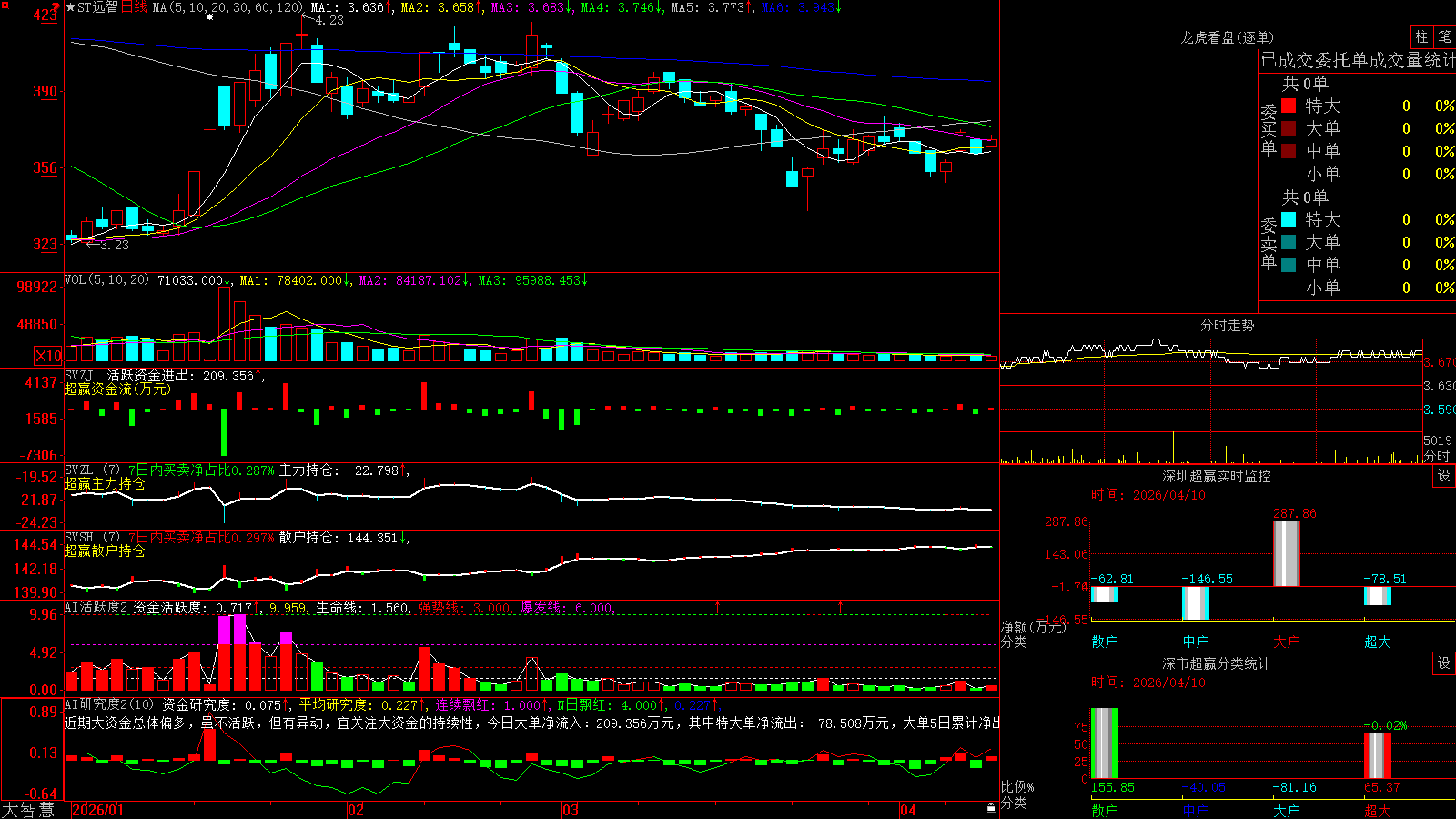Click the -81.16 大户 value in 深市超赢分类统计
Image resolution: width=1456 pixels, height=819 pixels.
point(1295,787)
